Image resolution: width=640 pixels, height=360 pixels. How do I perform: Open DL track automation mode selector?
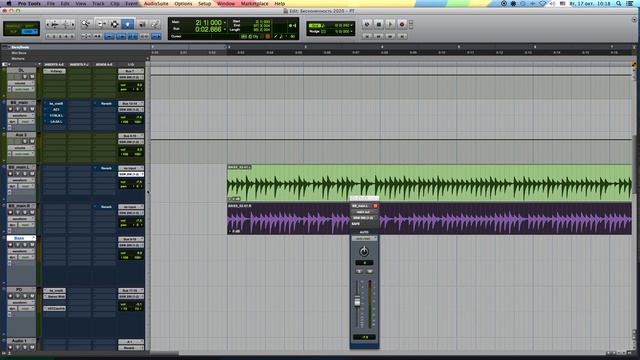point(23,89)
